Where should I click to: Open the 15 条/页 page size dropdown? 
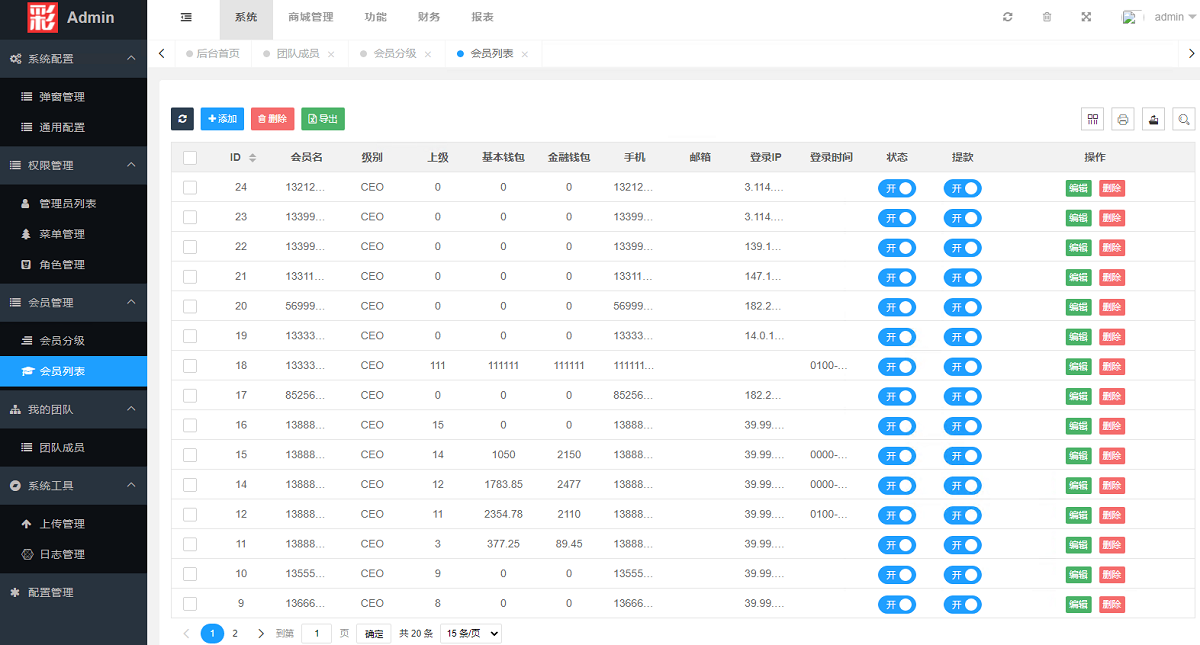[470, 633]
